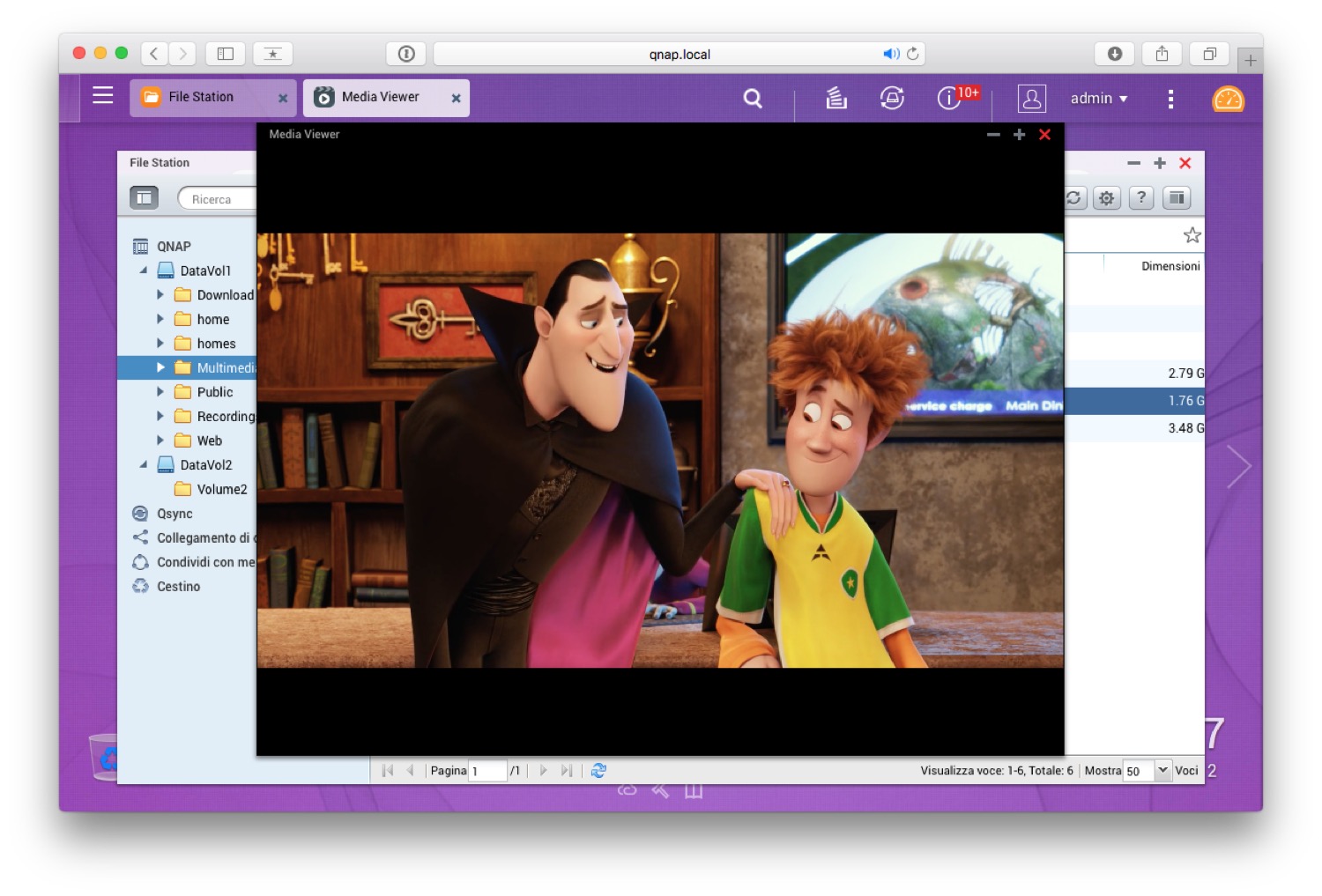This screenshot has width=1322, height=896.
Task: Expand the home folder
Action: (160, 319)
